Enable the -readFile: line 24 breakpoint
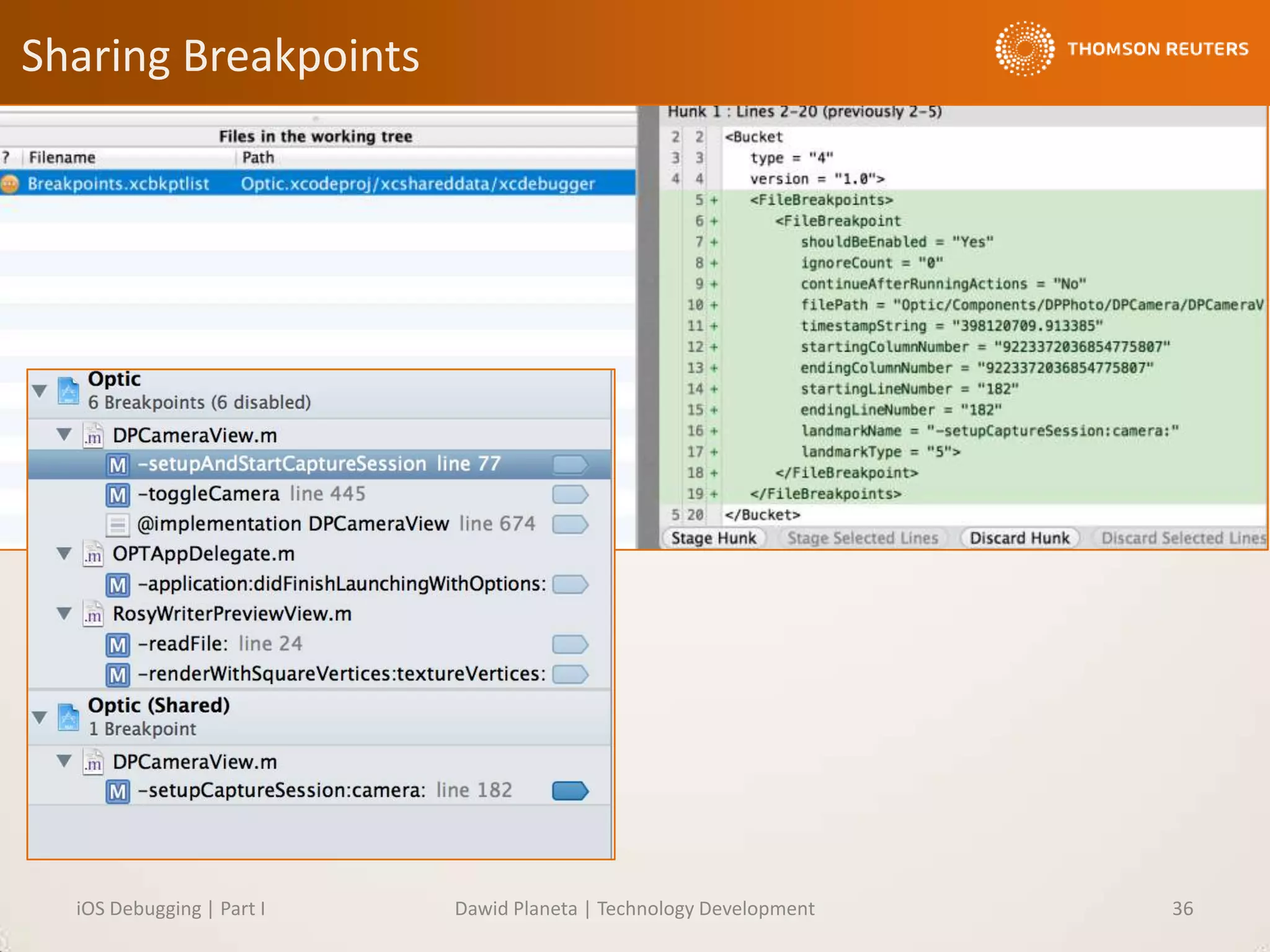Image resolution: width=1270 pixels, height=952 pixels. [570, 645]
